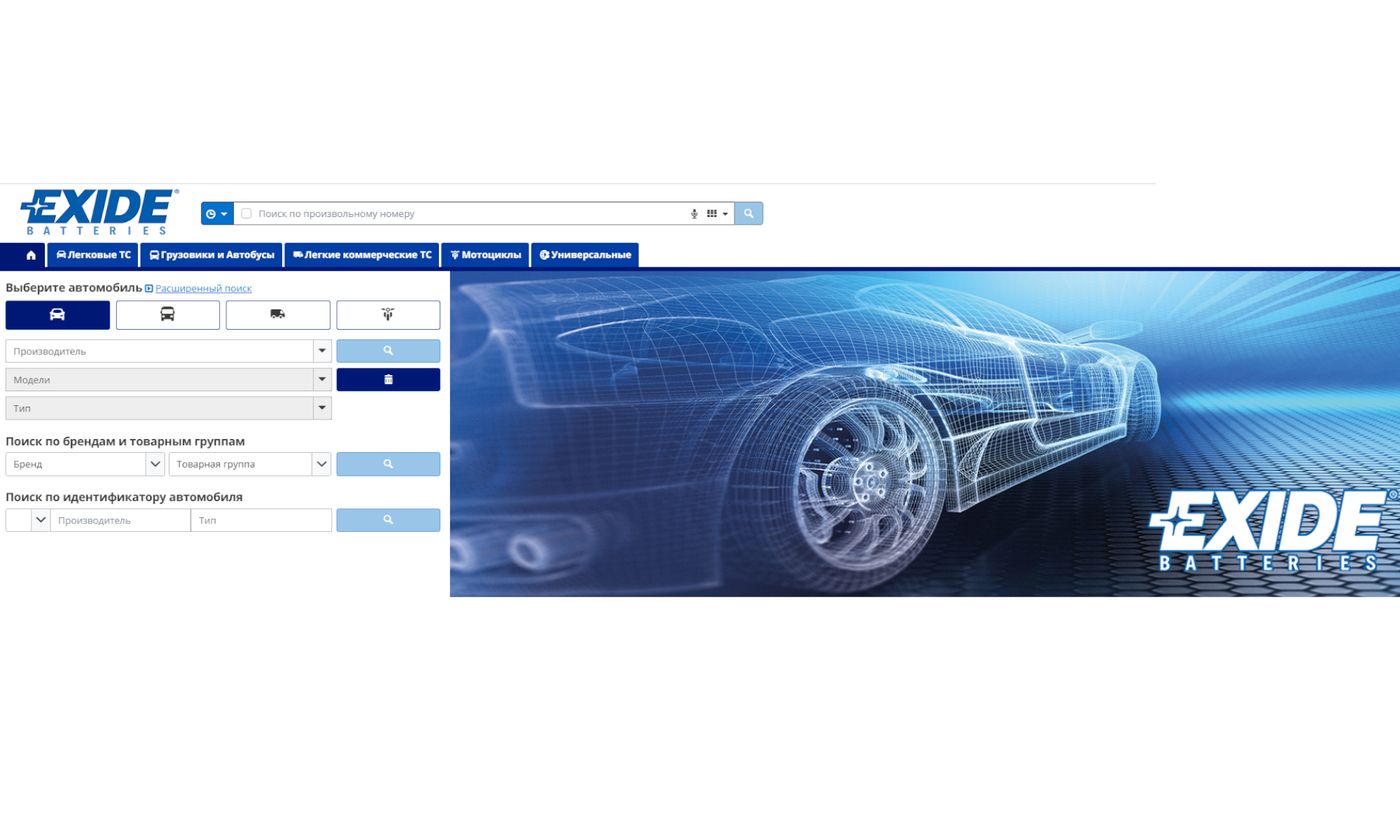Select passenger car vehicle type button
The height and width of the screenshot is (840, 1400).
coord(57,315)
